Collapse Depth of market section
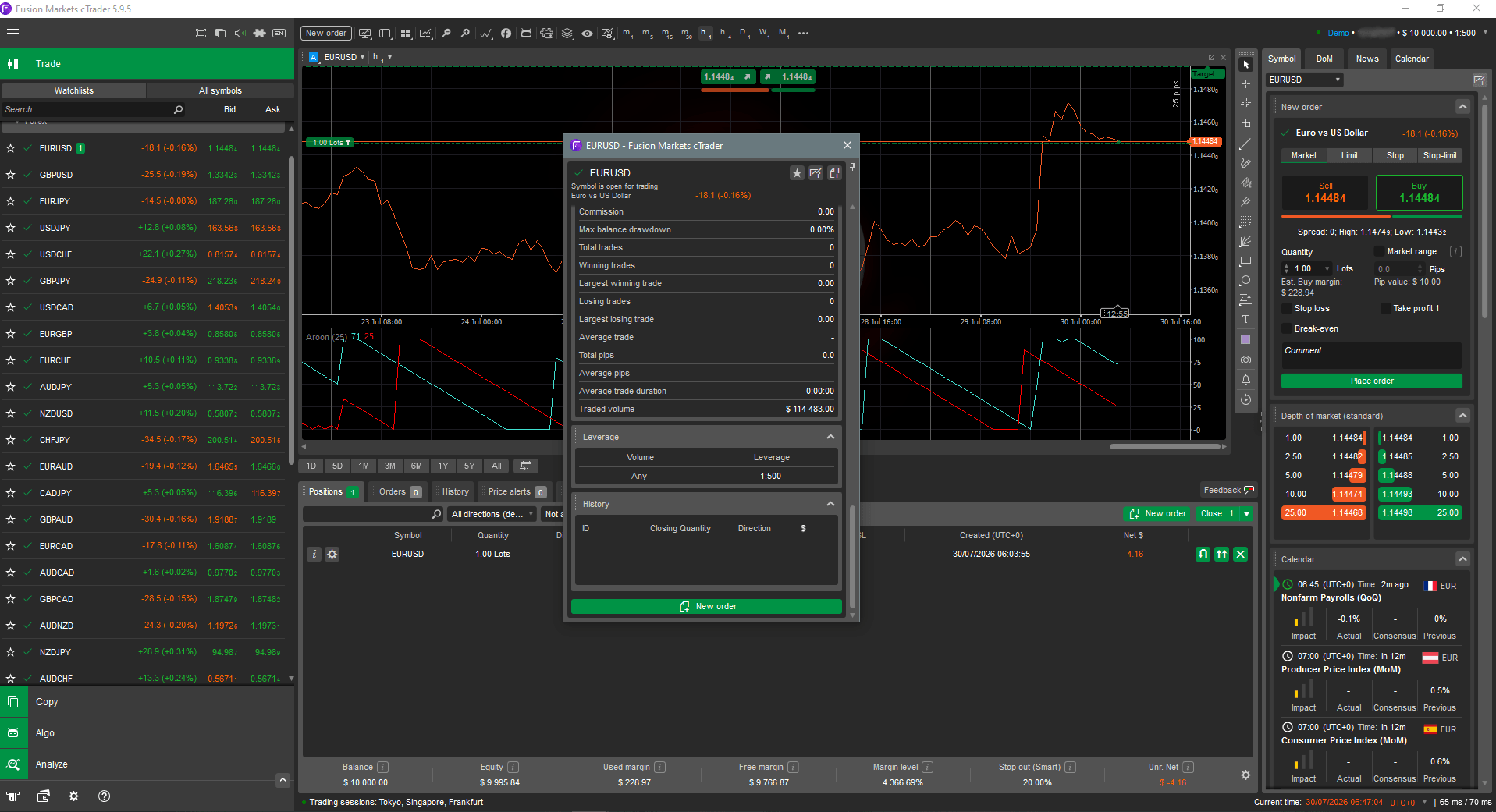 coord(1463,416)
